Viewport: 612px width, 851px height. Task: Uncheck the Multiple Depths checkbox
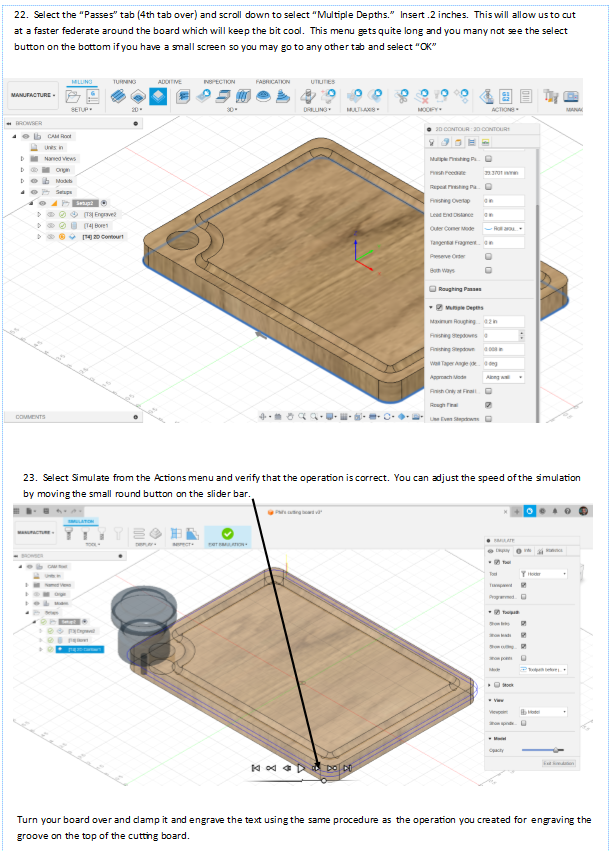pos(439,307)
